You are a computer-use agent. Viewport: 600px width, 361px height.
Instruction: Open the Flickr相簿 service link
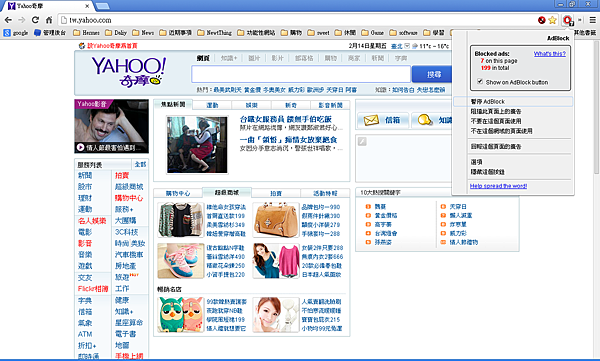click(x=93, y=289)
